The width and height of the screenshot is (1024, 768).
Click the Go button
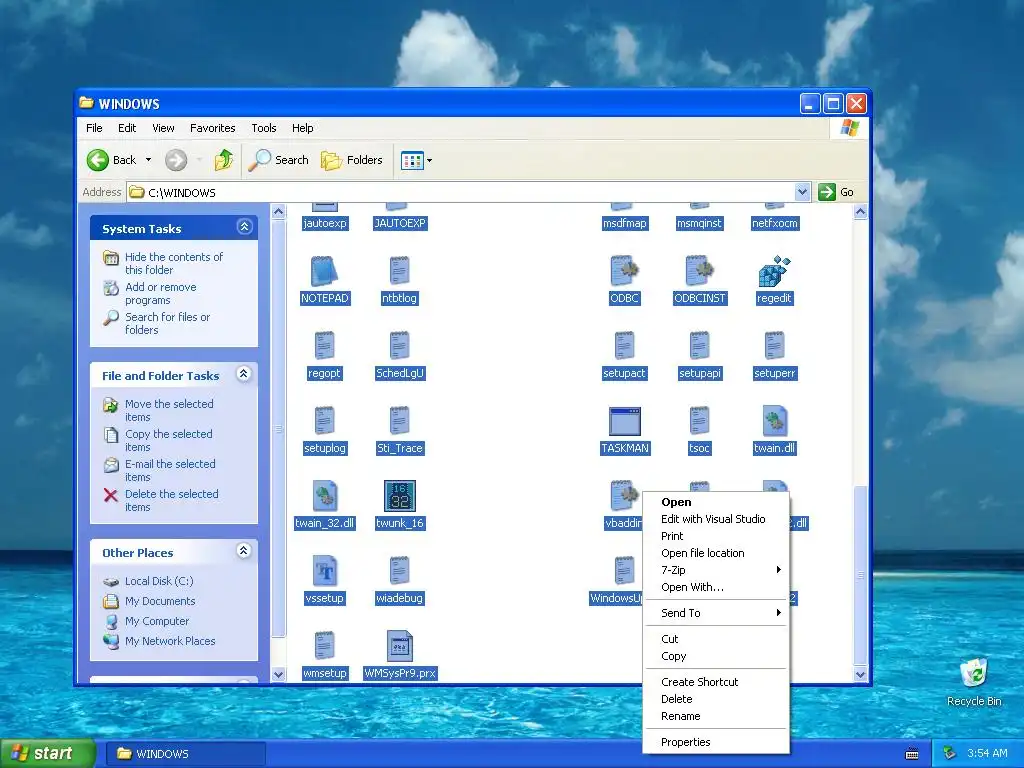click(836, 192)
